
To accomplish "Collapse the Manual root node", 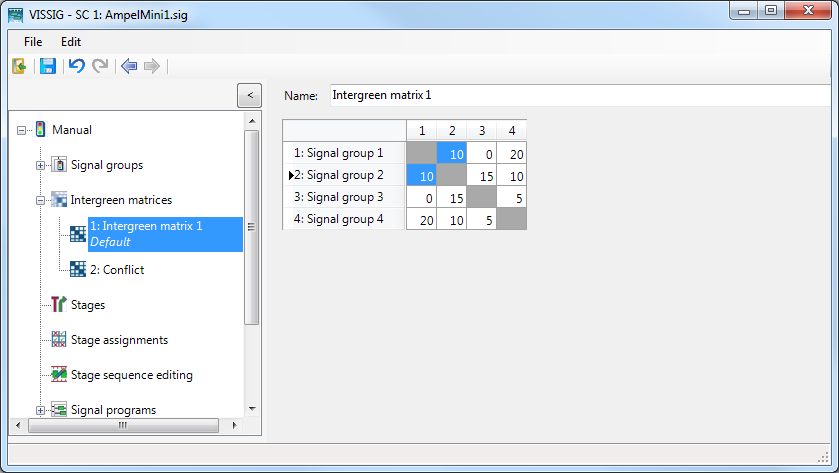I will point(22,130).
